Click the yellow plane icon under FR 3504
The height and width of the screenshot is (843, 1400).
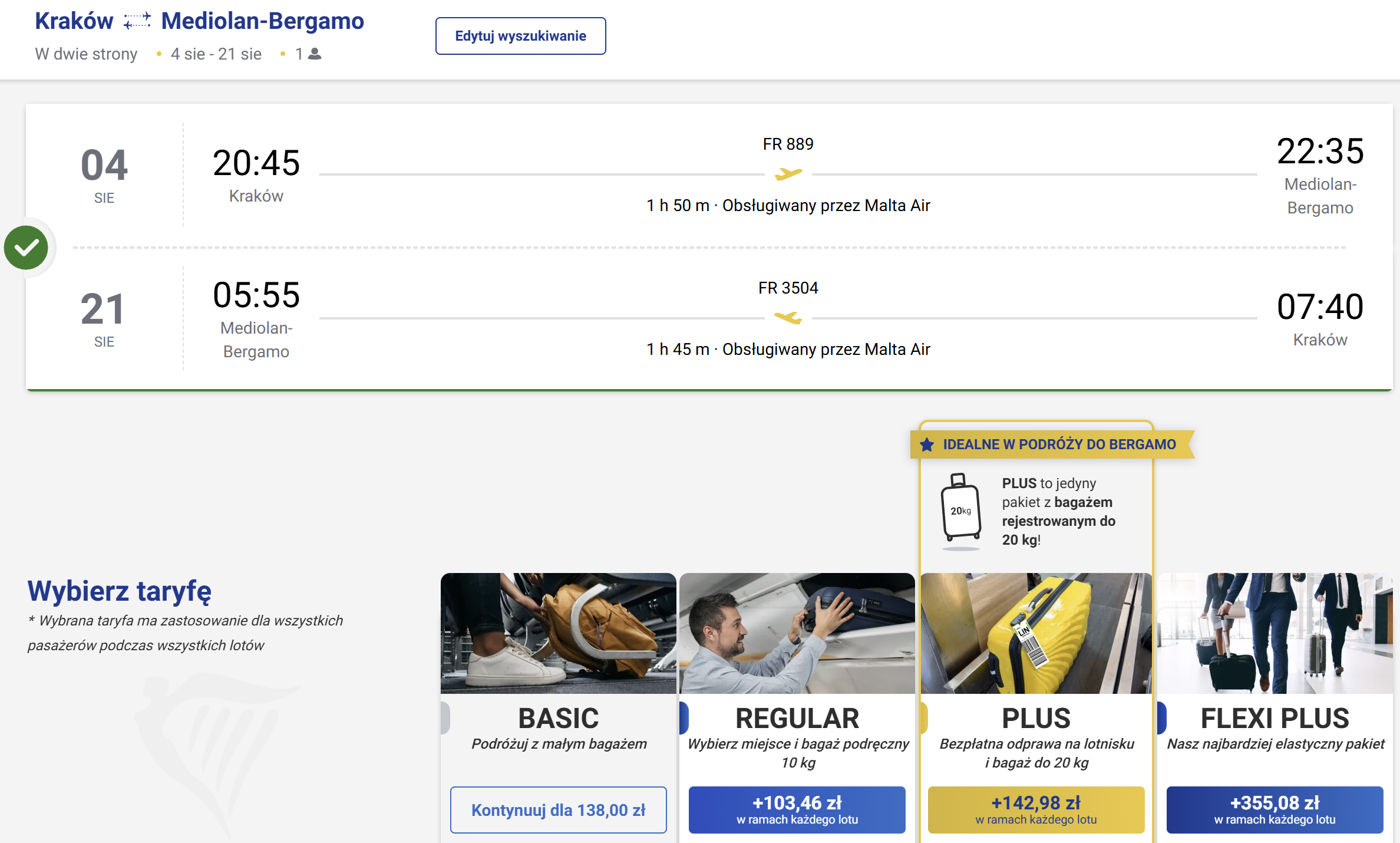[x=788, y=318]
